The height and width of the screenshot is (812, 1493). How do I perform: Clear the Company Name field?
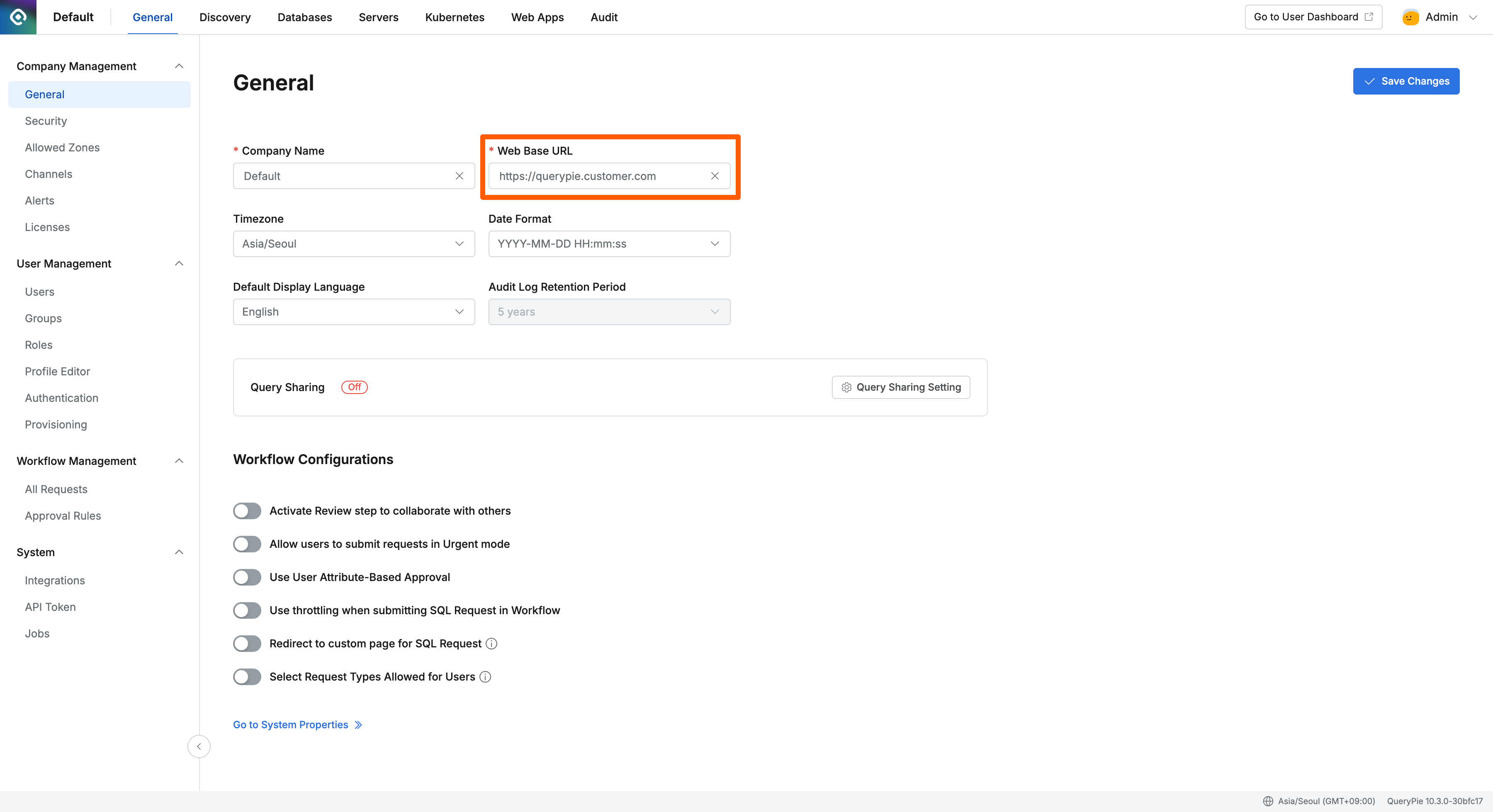459,175
